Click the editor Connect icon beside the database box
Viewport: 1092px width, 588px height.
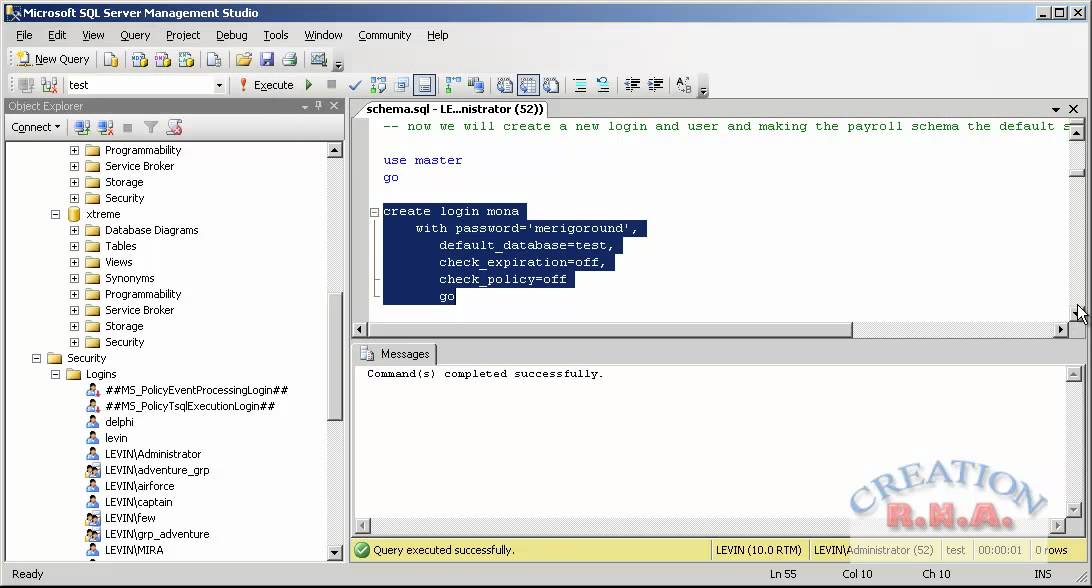point(26,85)
